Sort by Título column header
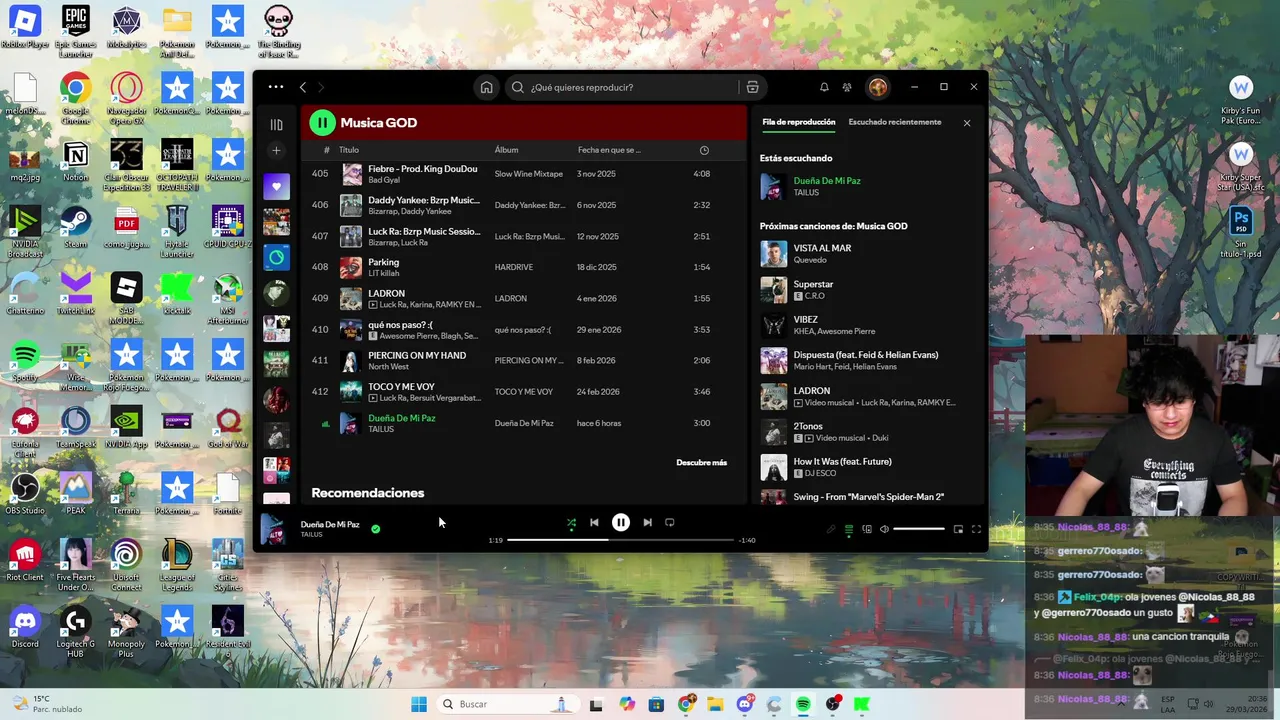The image size is (1280, 720). click(349, 150)
